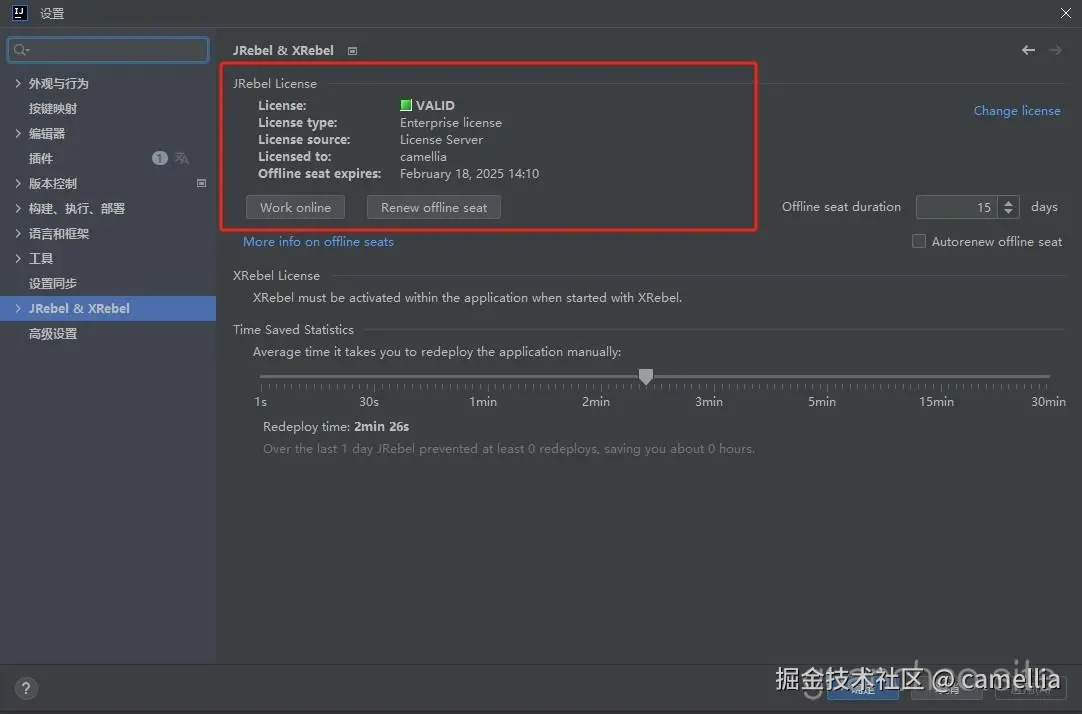
Task: Close the settings dialog window
Action: 1065,13
